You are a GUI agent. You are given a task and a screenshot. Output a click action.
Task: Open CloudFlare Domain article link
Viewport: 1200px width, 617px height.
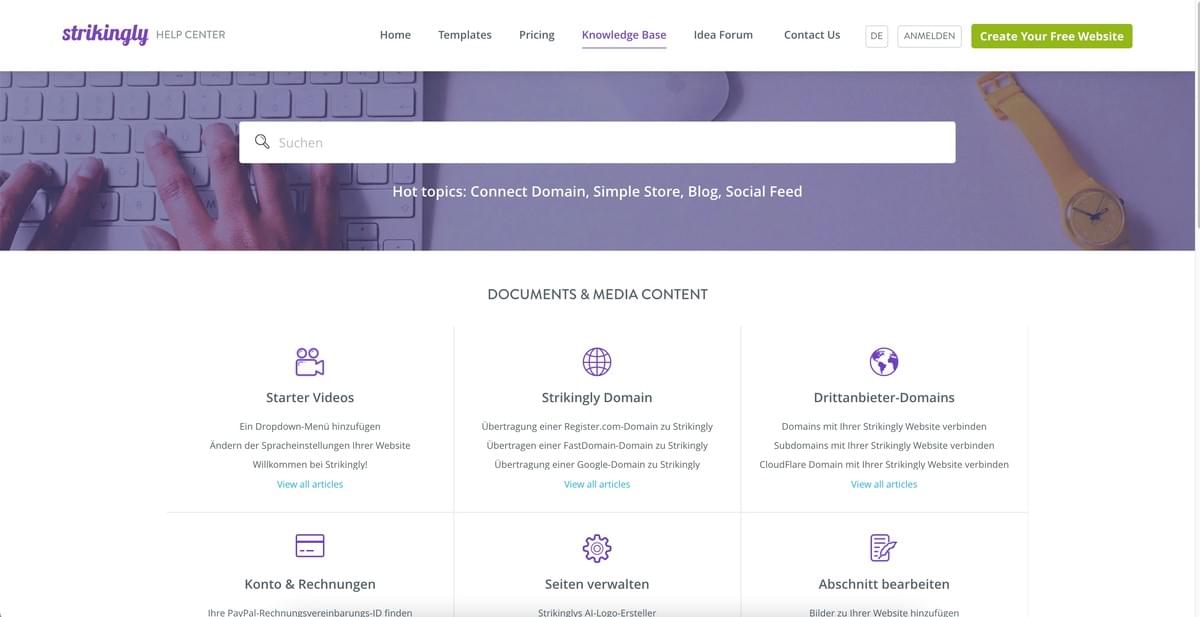884,464
